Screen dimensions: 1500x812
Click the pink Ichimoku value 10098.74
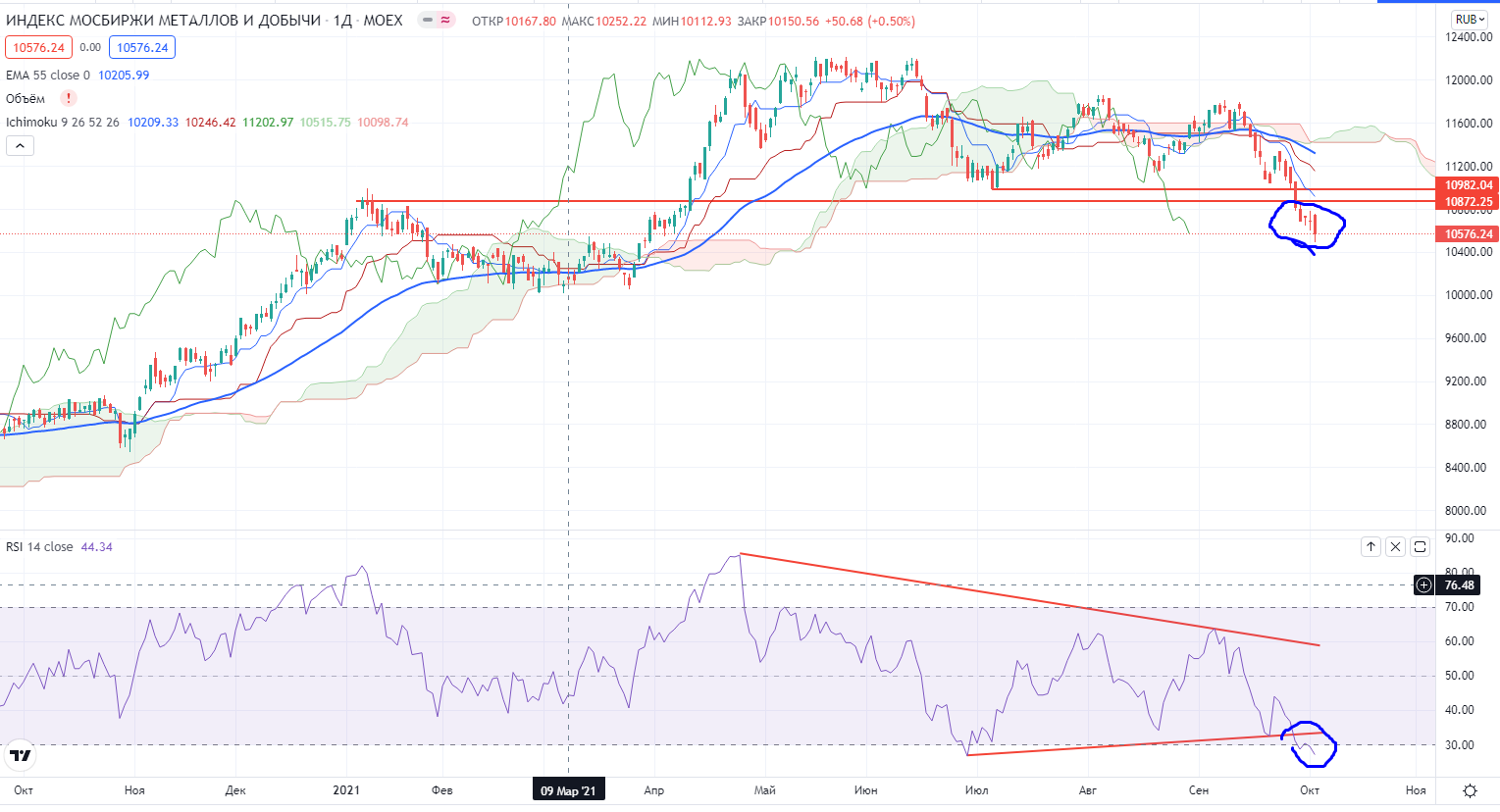point(383,123)
